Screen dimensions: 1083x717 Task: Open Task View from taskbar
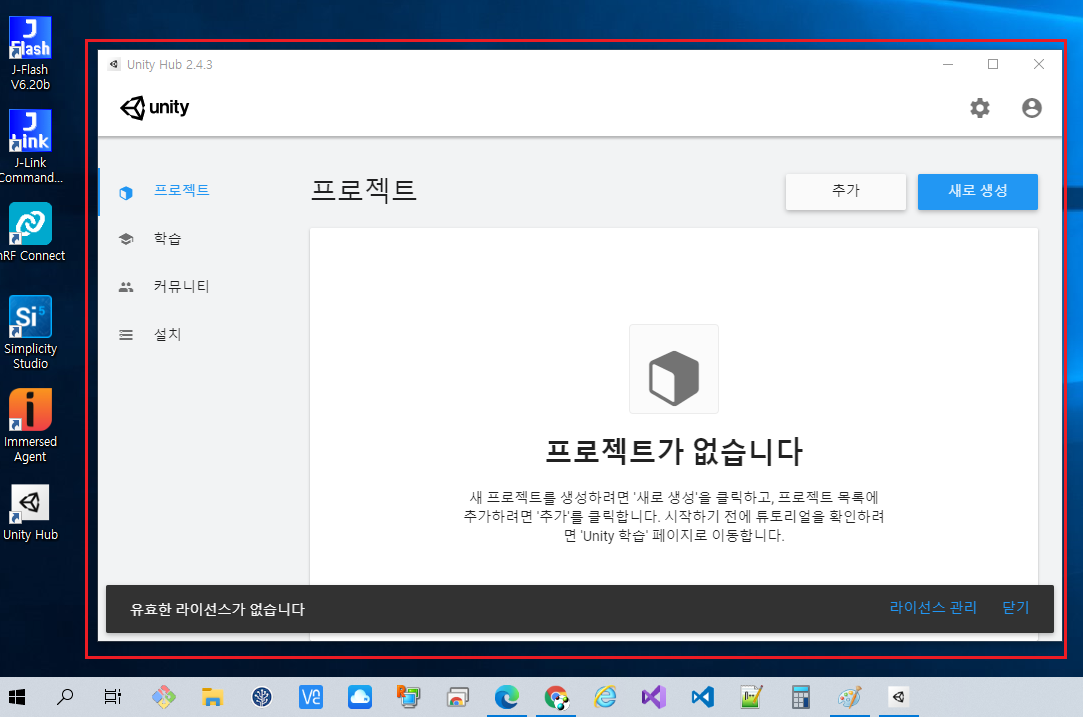(x=113, y=697)
